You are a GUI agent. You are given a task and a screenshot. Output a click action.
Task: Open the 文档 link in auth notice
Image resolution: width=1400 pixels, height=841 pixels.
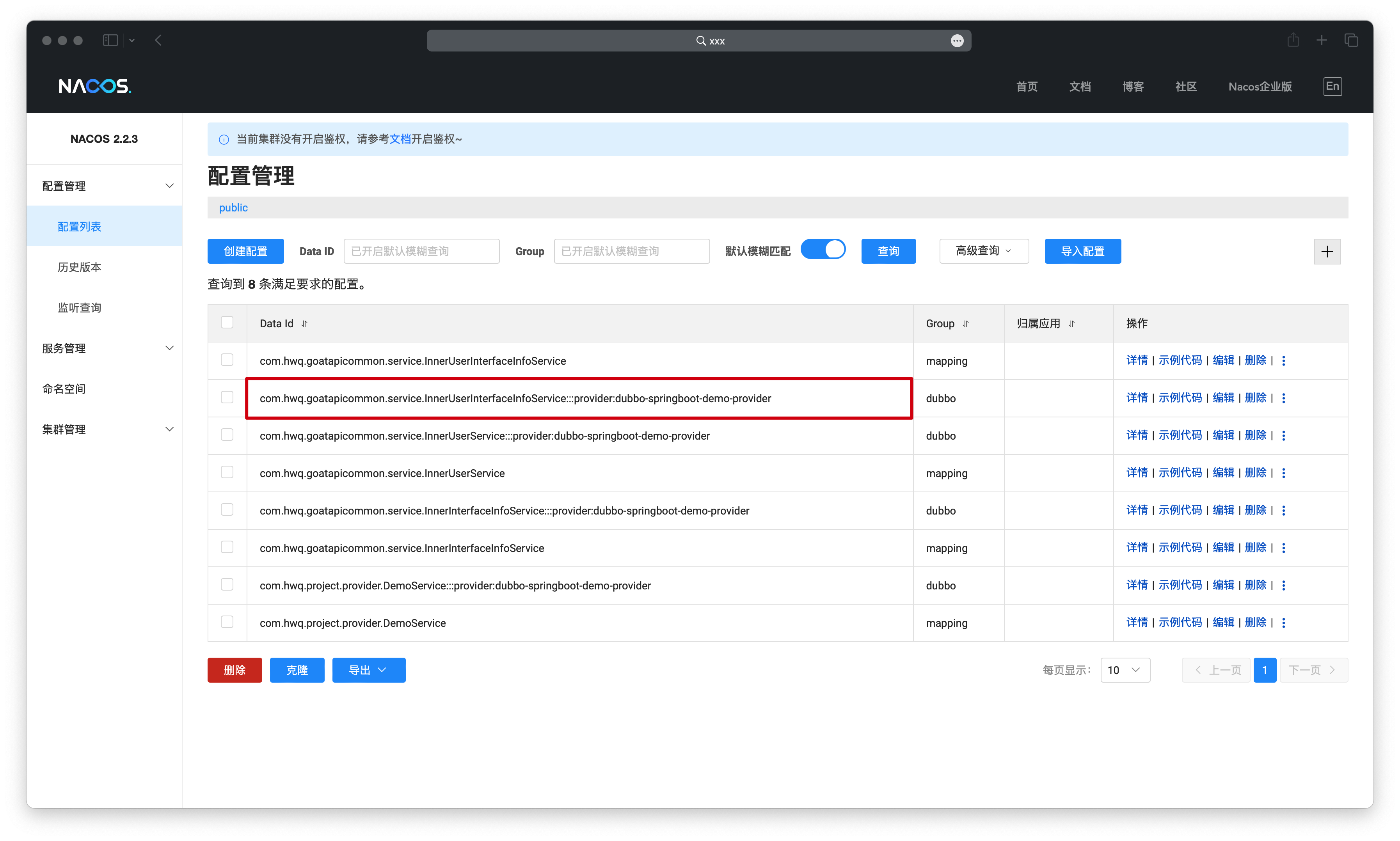400,139
